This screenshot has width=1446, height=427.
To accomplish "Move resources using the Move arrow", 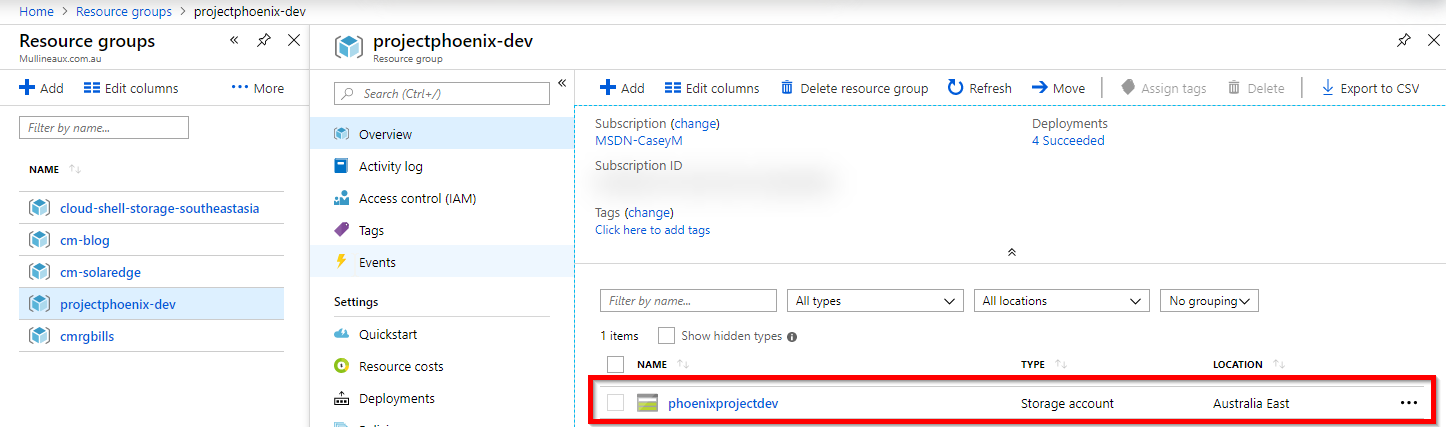I will (1040, 88).
